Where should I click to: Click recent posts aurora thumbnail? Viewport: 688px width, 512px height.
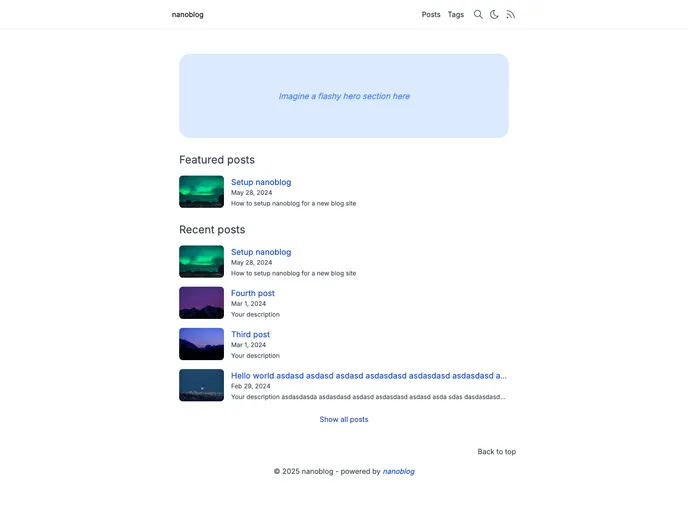point(201,261)
